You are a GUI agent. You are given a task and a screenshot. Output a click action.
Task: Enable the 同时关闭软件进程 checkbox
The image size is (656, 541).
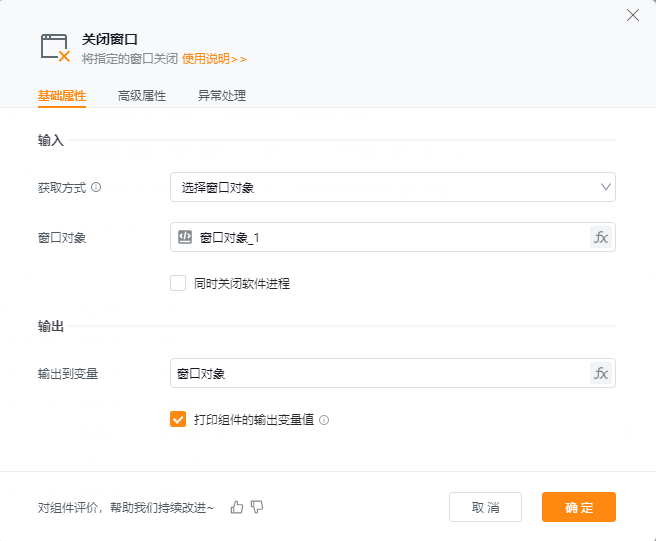point(178,283)
